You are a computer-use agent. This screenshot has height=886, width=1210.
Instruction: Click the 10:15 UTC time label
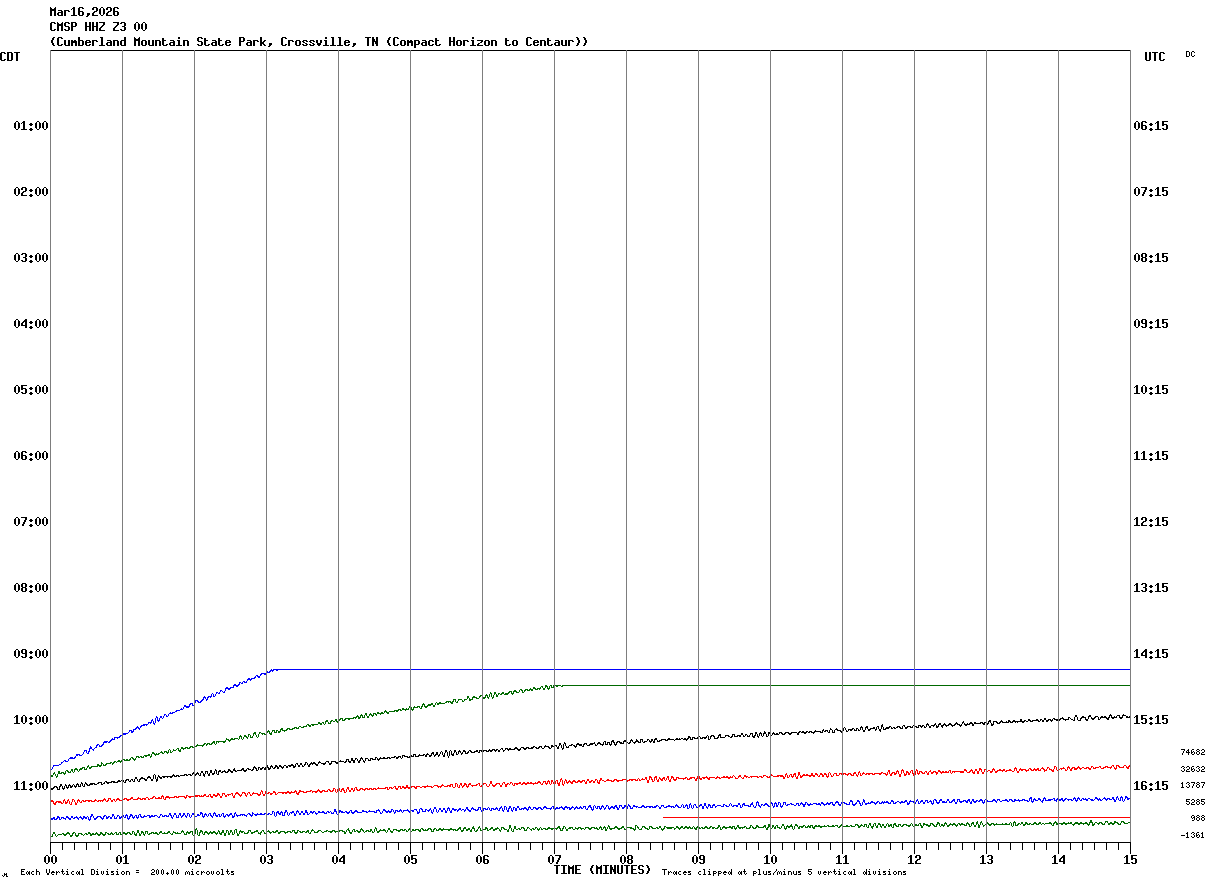[1151, 390]
